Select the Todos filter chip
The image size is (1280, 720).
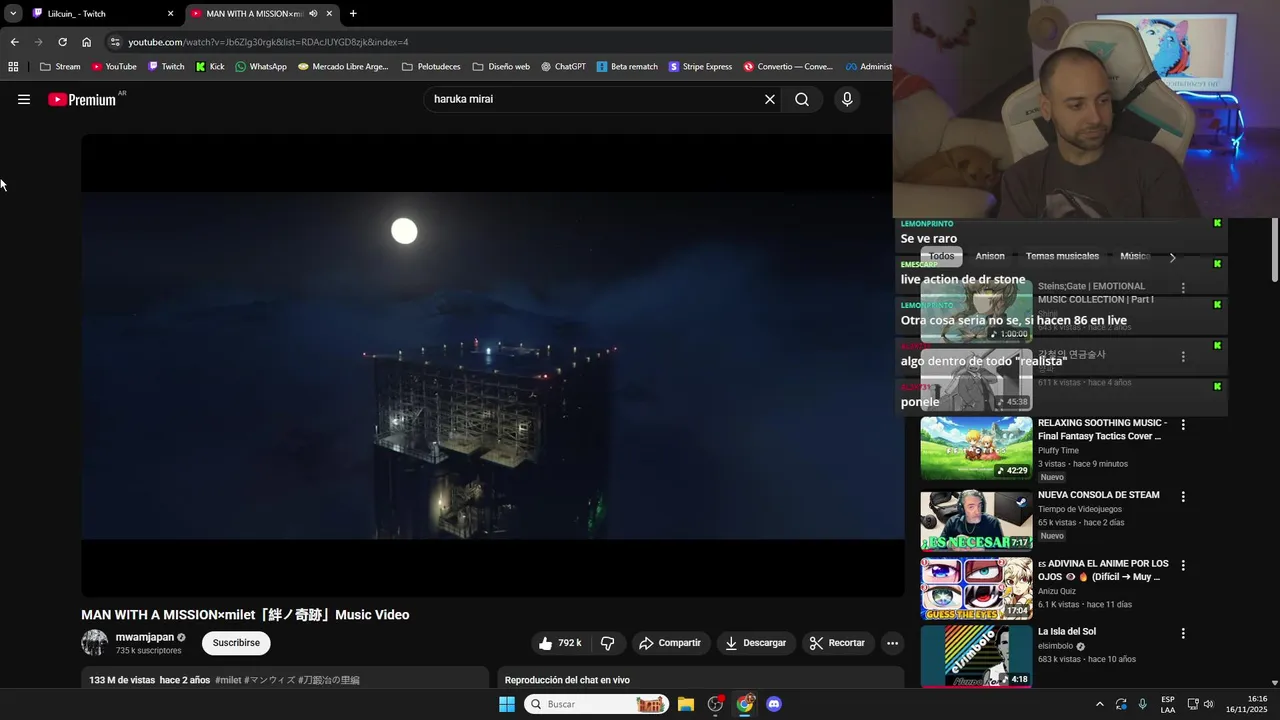(x=942, y=256)
